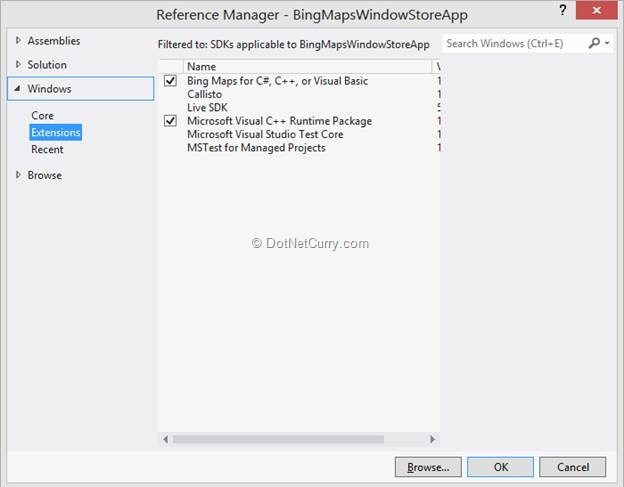Open the search options dropdown arrow
This screenshot has height=487, width=624.
coord(607,43)
